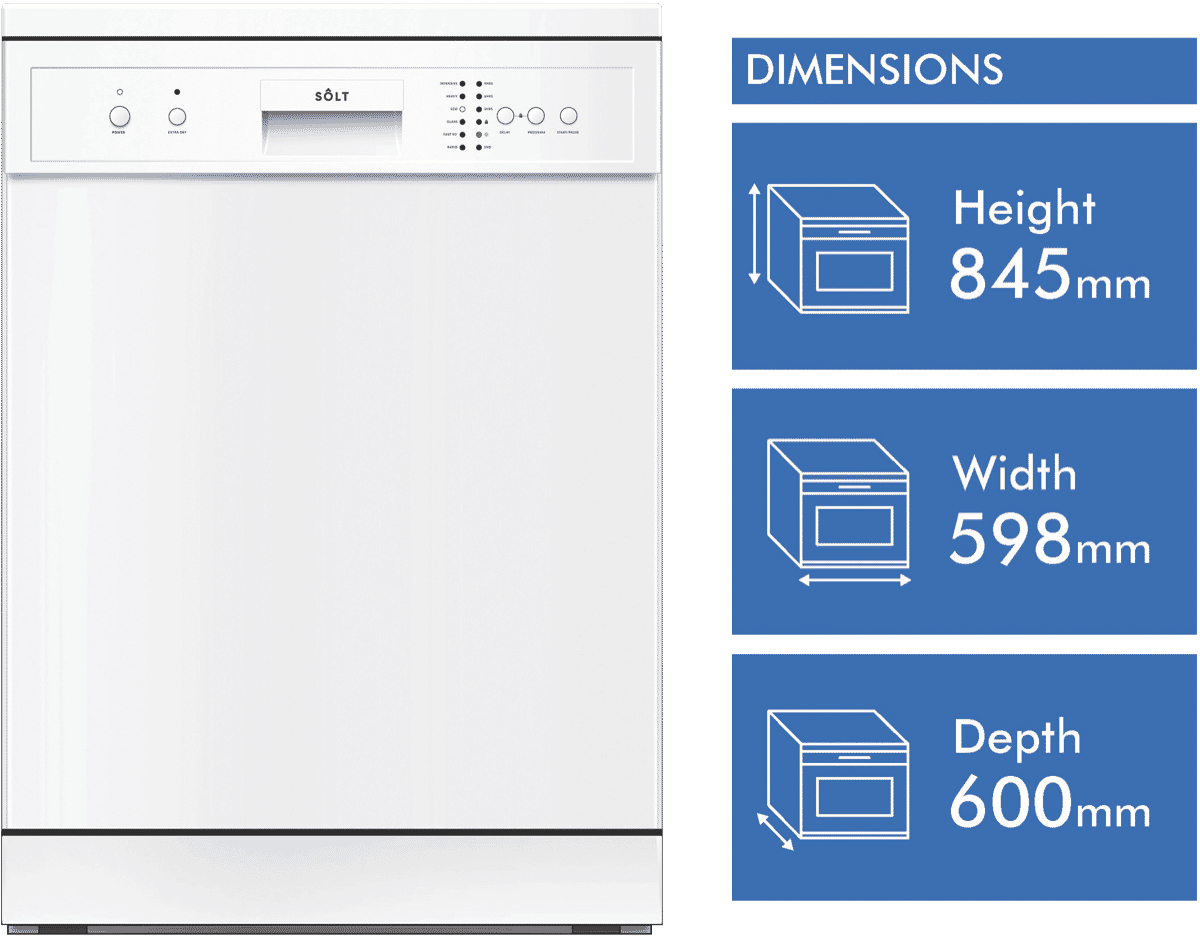Screen dimensions: 1200x938
Task: Toggle the END cycle indicator light
Action: (478, 147)
